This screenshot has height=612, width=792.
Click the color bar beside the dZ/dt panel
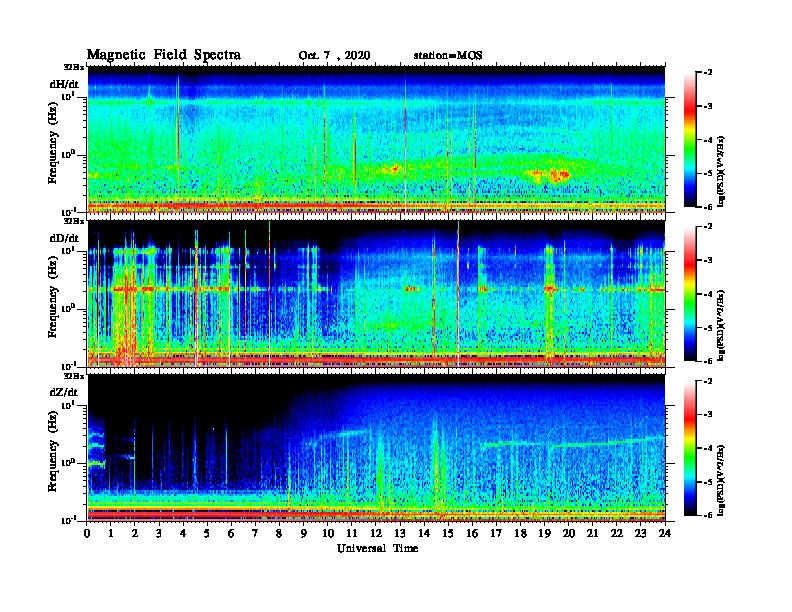(x=689, y=448)
